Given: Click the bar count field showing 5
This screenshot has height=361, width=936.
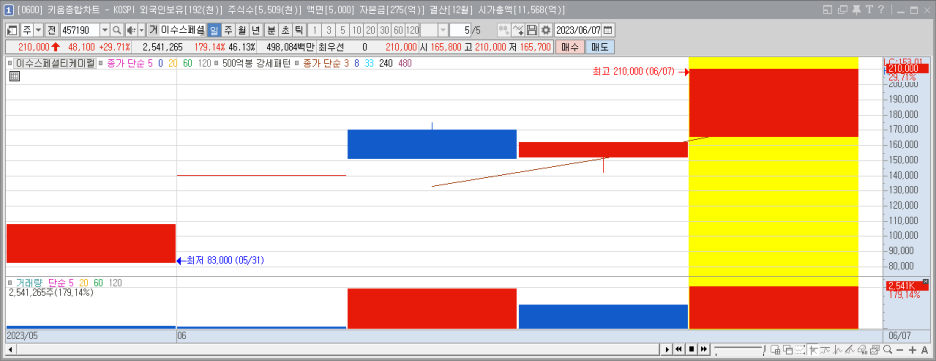Looking at the screenshot, I should click(460, 30).
